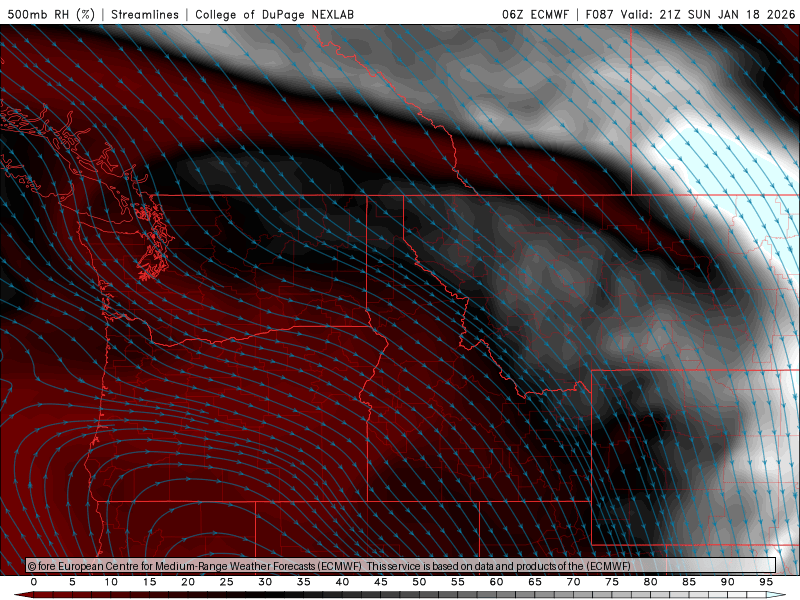Click the "85" colorbar tick label
This screenshot has height=600, width=800.
pos(689,582)
